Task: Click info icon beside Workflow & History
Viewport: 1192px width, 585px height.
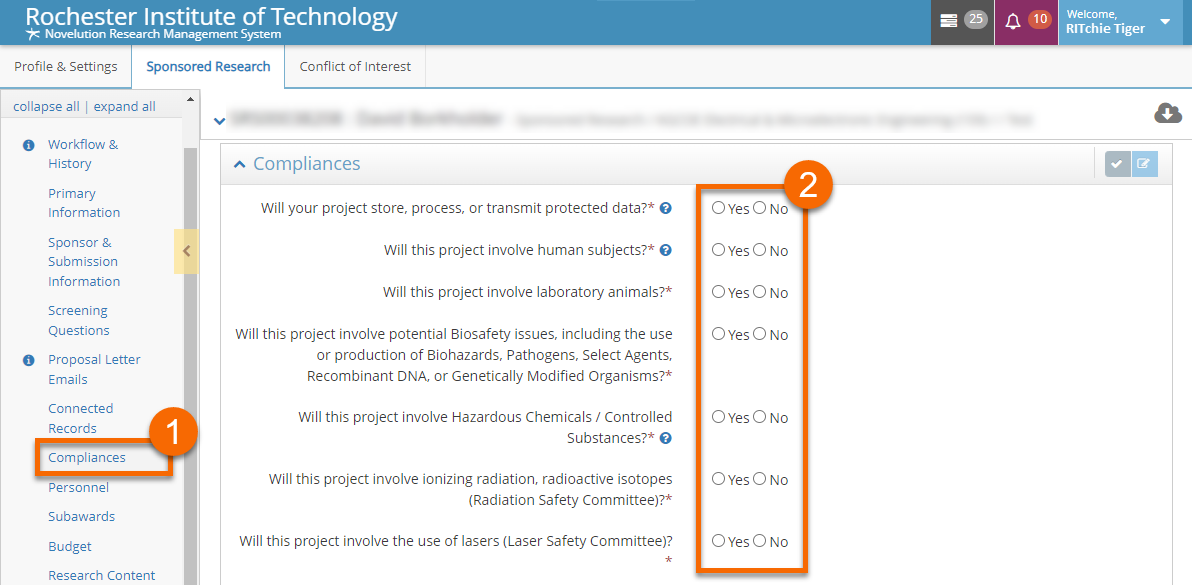Action: [28, 145]
